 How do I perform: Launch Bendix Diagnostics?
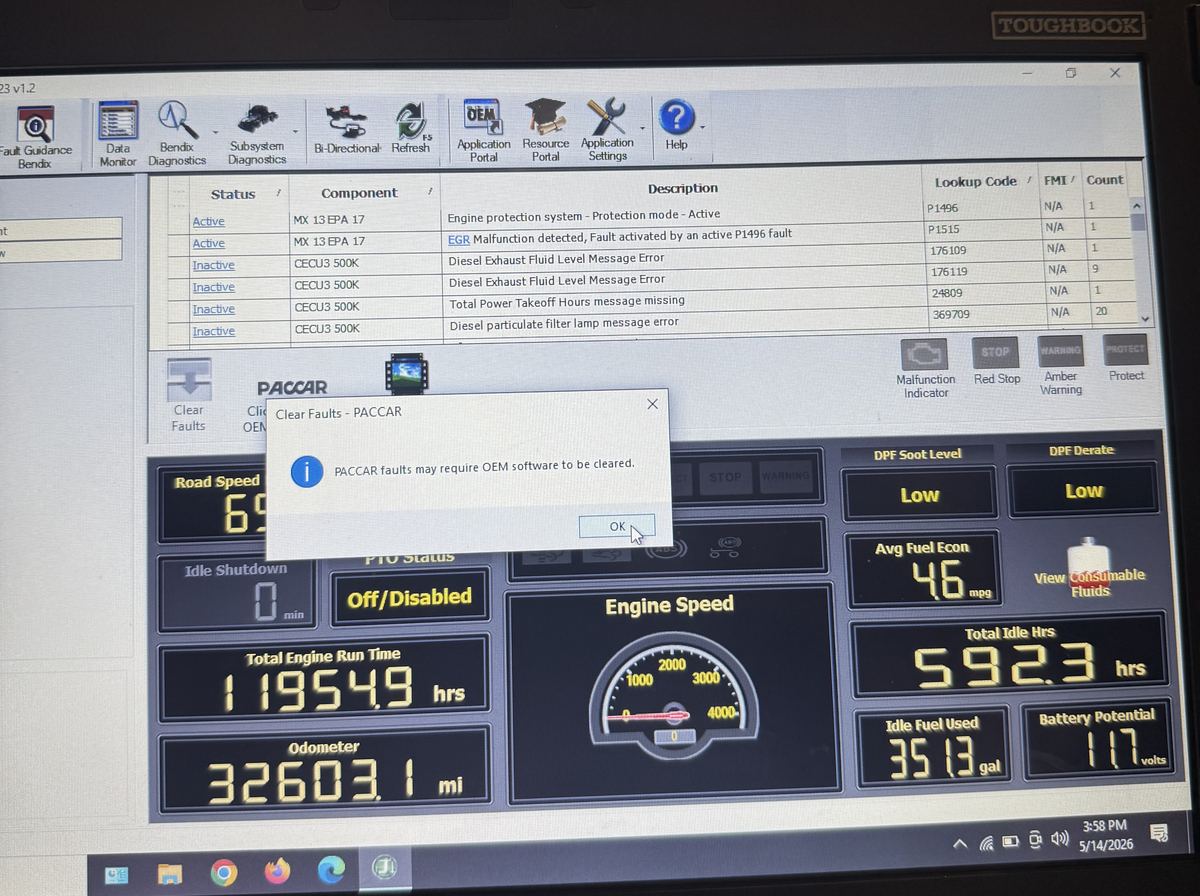(177, 133)
